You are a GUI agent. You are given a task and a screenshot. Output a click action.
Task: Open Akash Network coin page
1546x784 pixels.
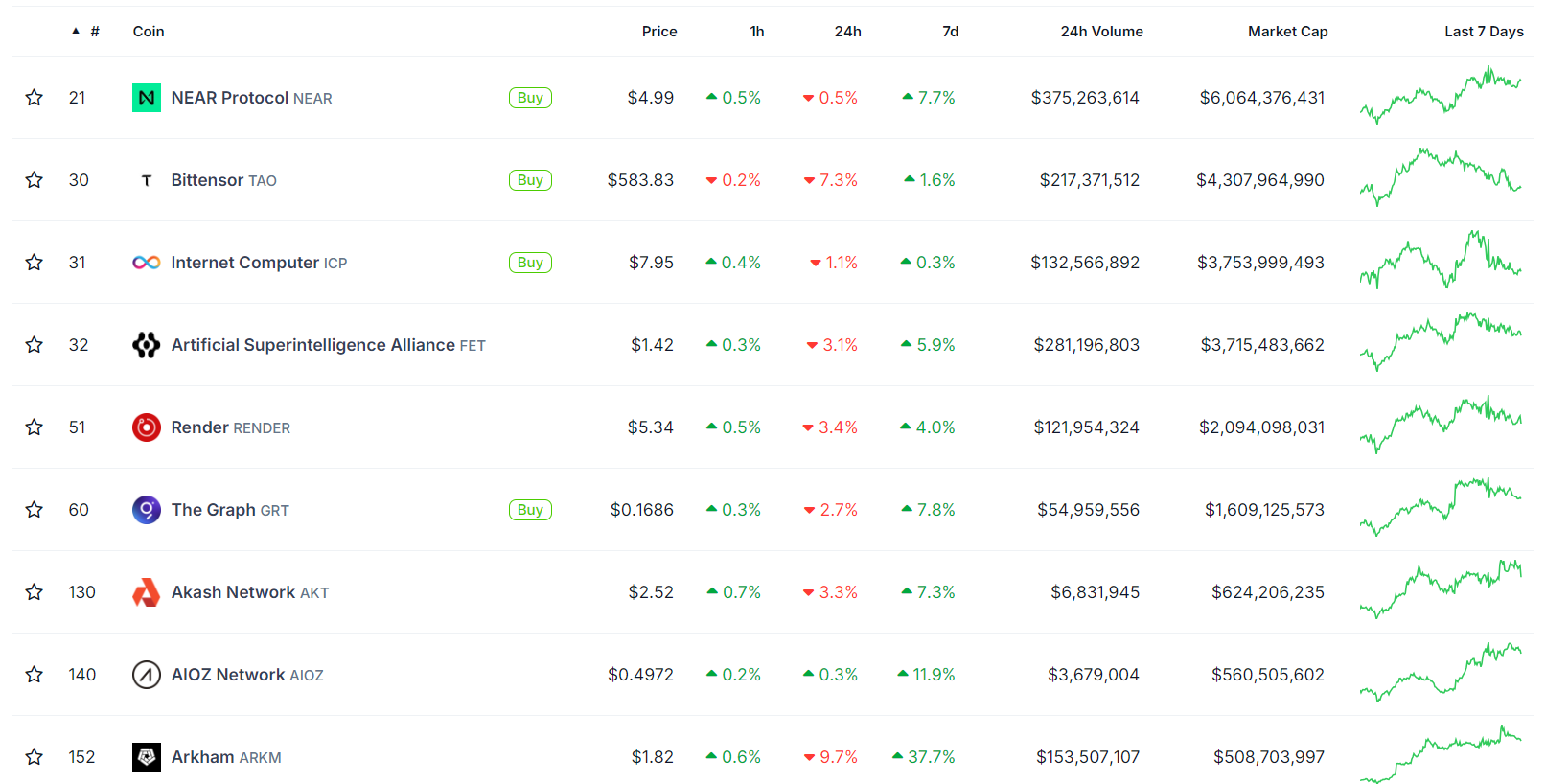tap(250, 592)
